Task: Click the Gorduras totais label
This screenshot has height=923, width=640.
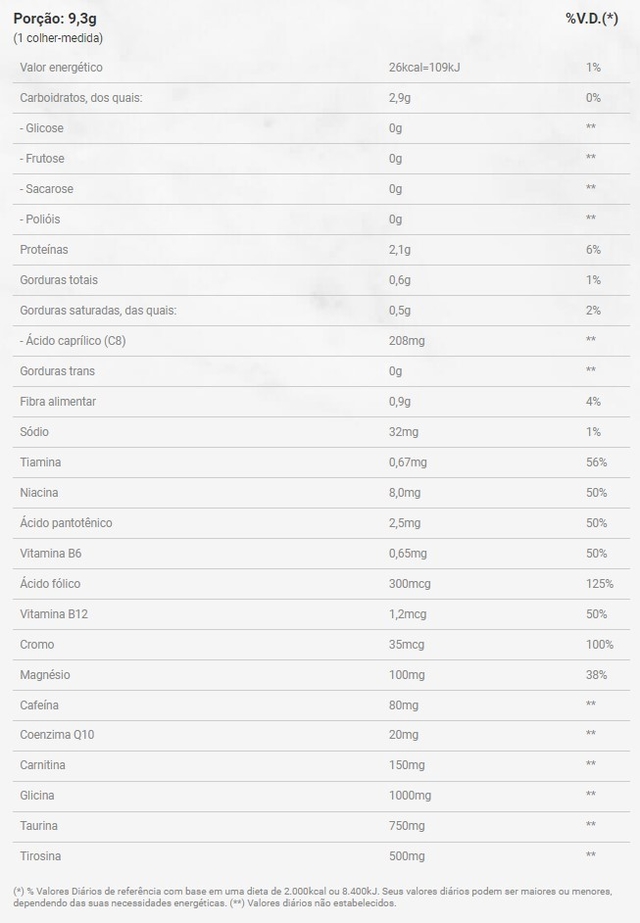Action: 59,280
